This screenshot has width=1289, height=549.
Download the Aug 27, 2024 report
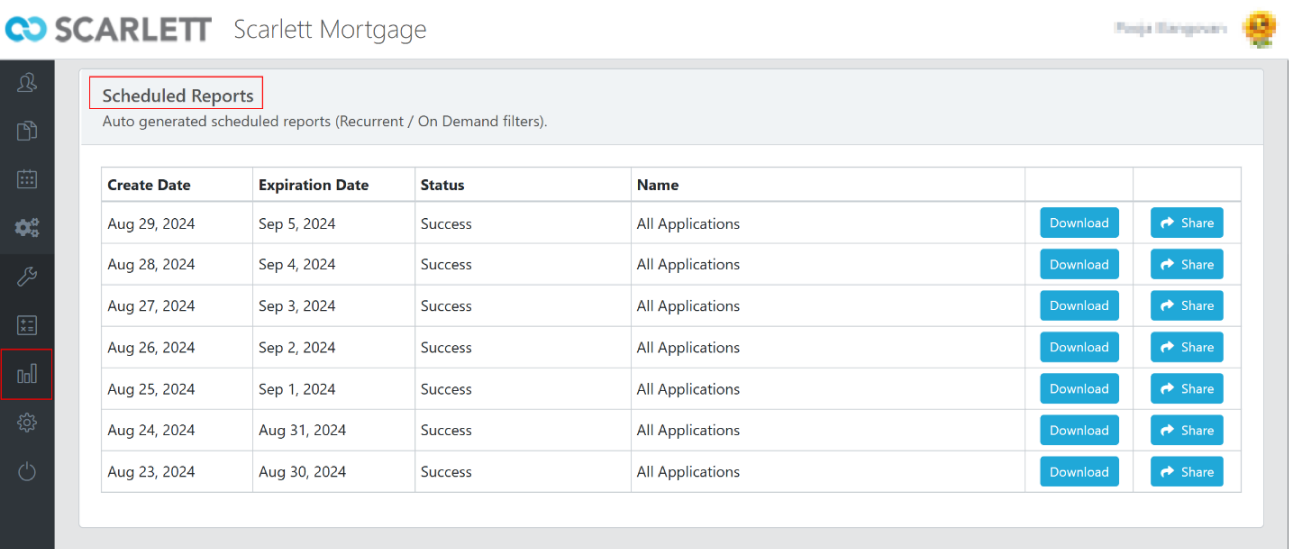[x=1079, y=306]
